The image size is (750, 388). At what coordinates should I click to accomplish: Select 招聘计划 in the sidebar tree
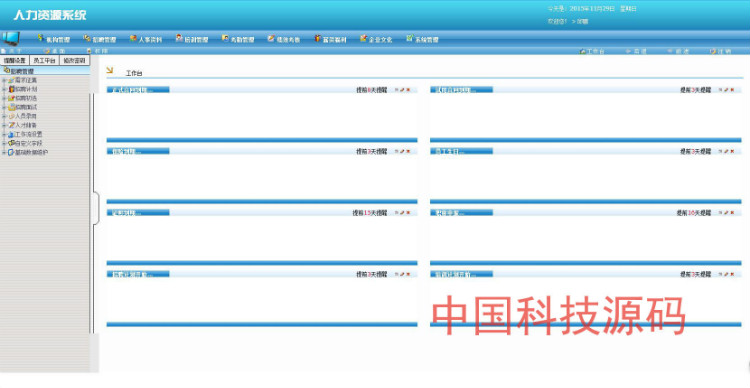click(x=26, y=89)
